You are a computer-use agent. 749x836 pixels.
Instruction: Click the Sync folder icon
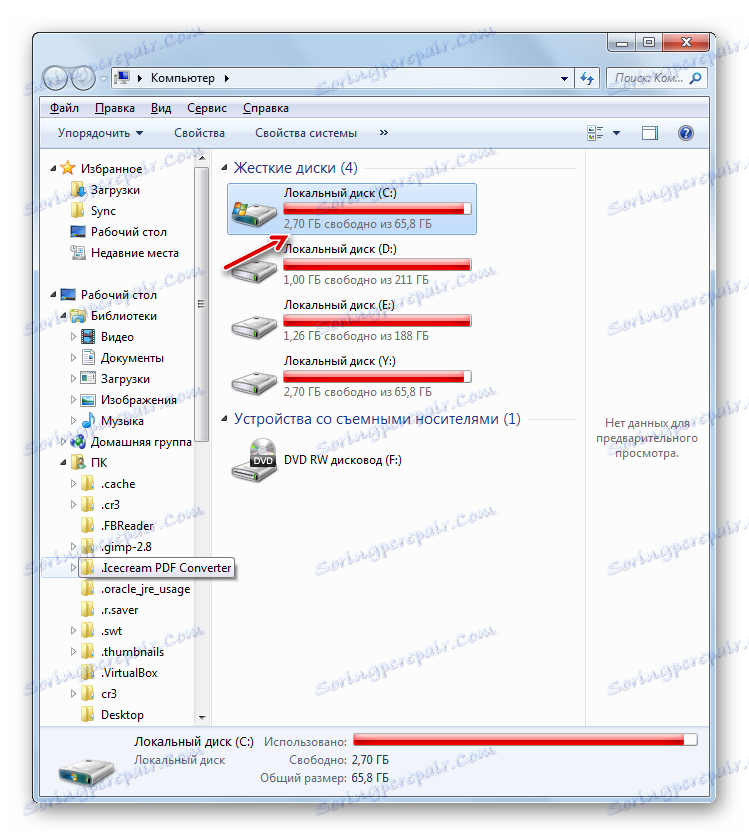(78, 210)
